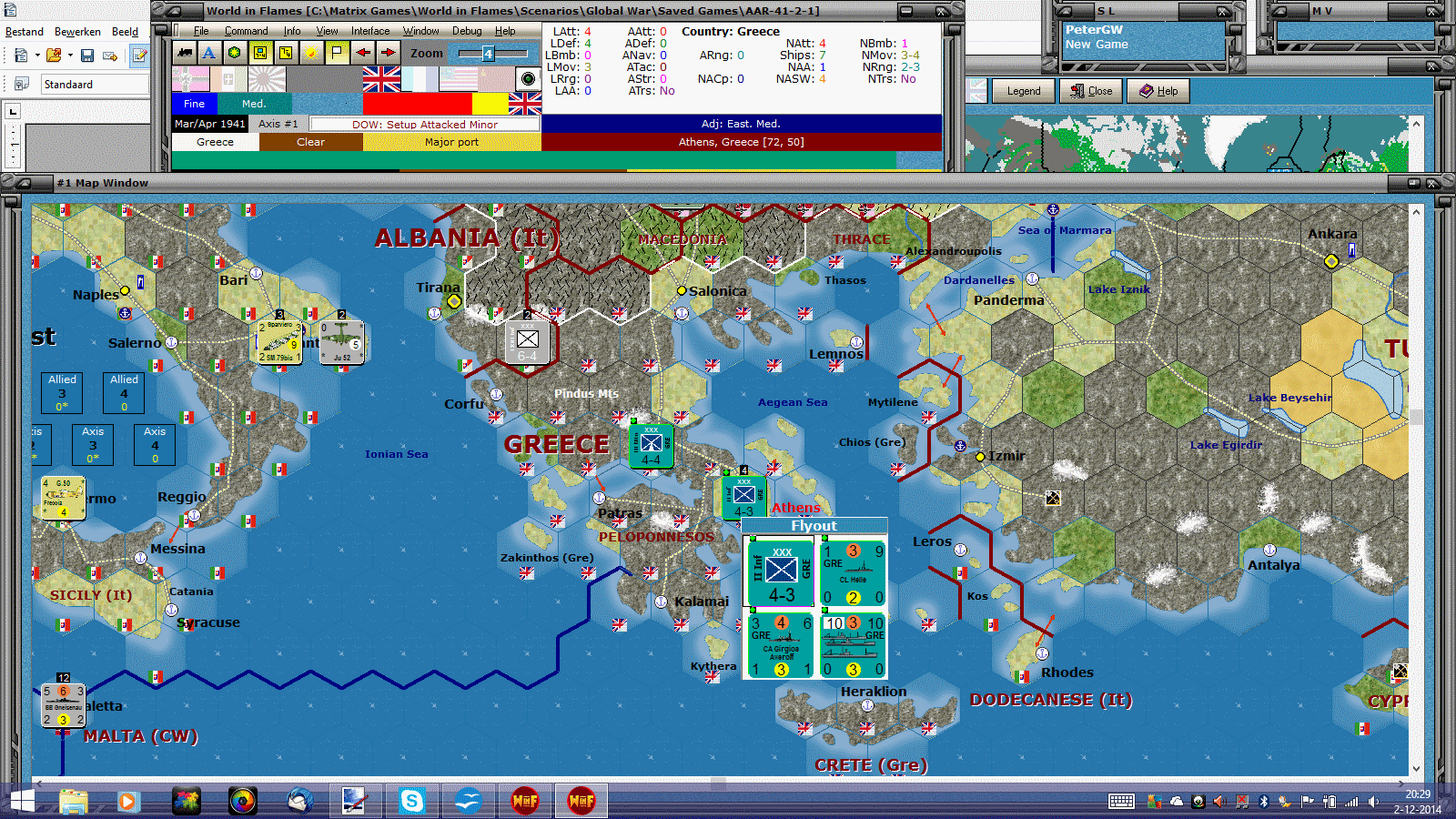Open the game Help menu
Image resolution: width=1456 pixels, height=819 pixels.
[x=505, y=31]
